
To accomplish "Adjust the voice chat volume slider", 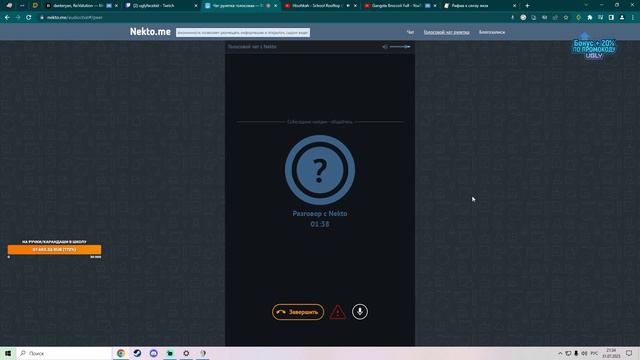I will click(400, 47).
